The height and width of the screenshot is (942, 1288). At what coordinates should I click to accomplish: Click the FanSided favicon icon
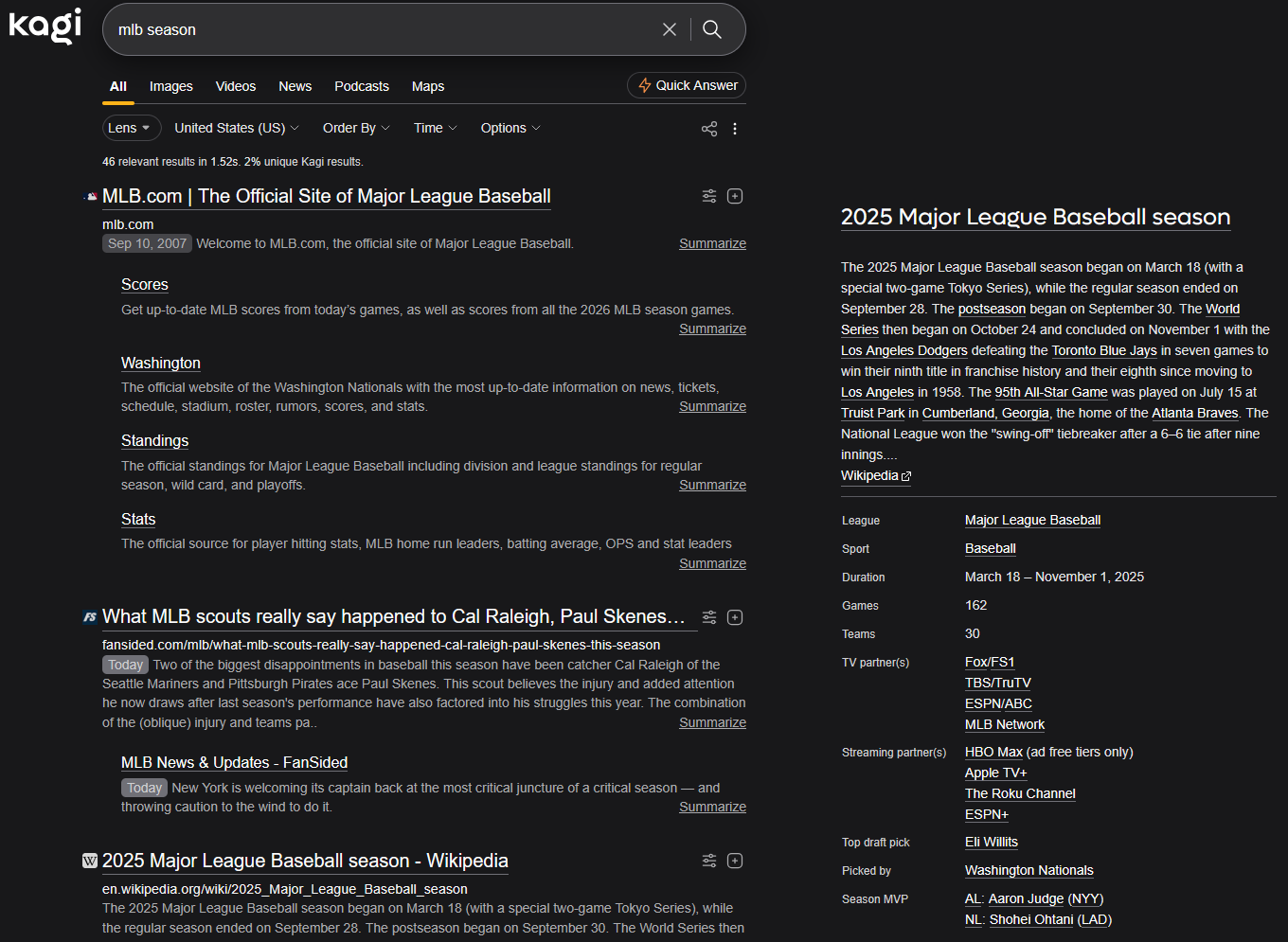pyautogui.click(x=90, y=617)
